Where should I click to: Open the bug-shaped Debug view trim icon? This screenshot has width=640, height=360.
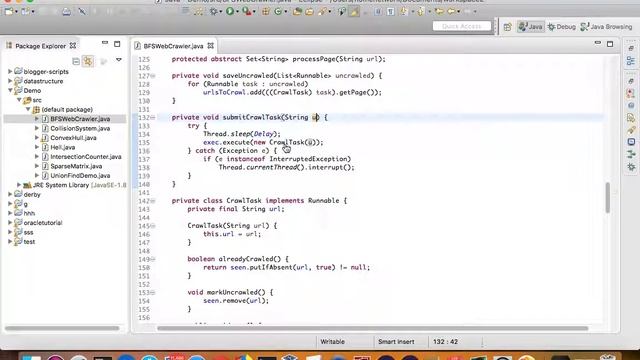click(631, 167)
